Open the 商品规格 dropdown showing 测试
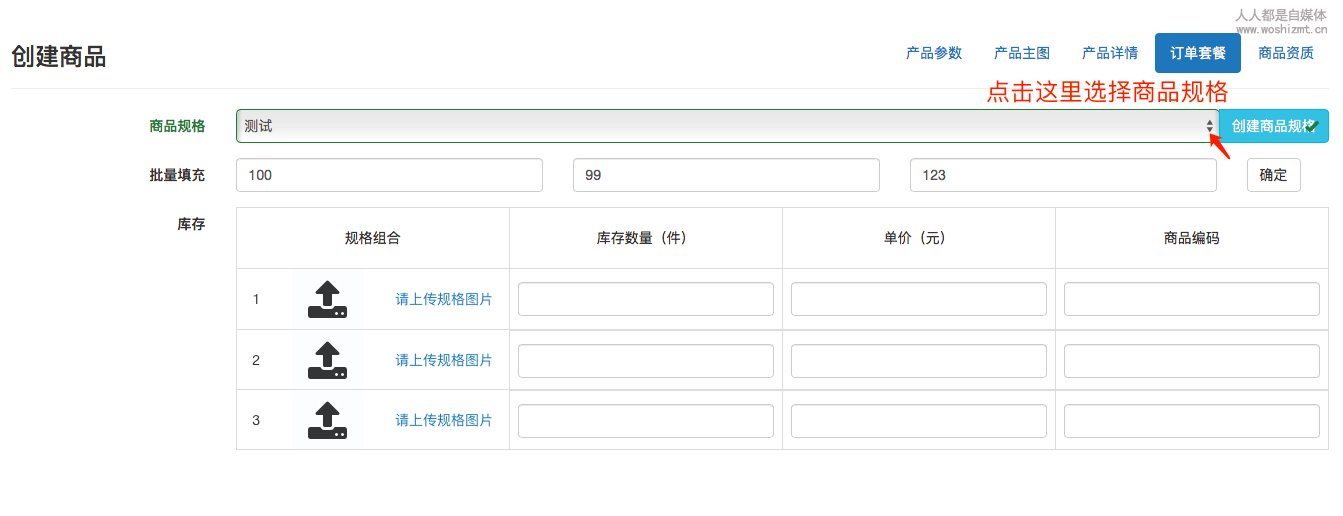 [727, 126]
